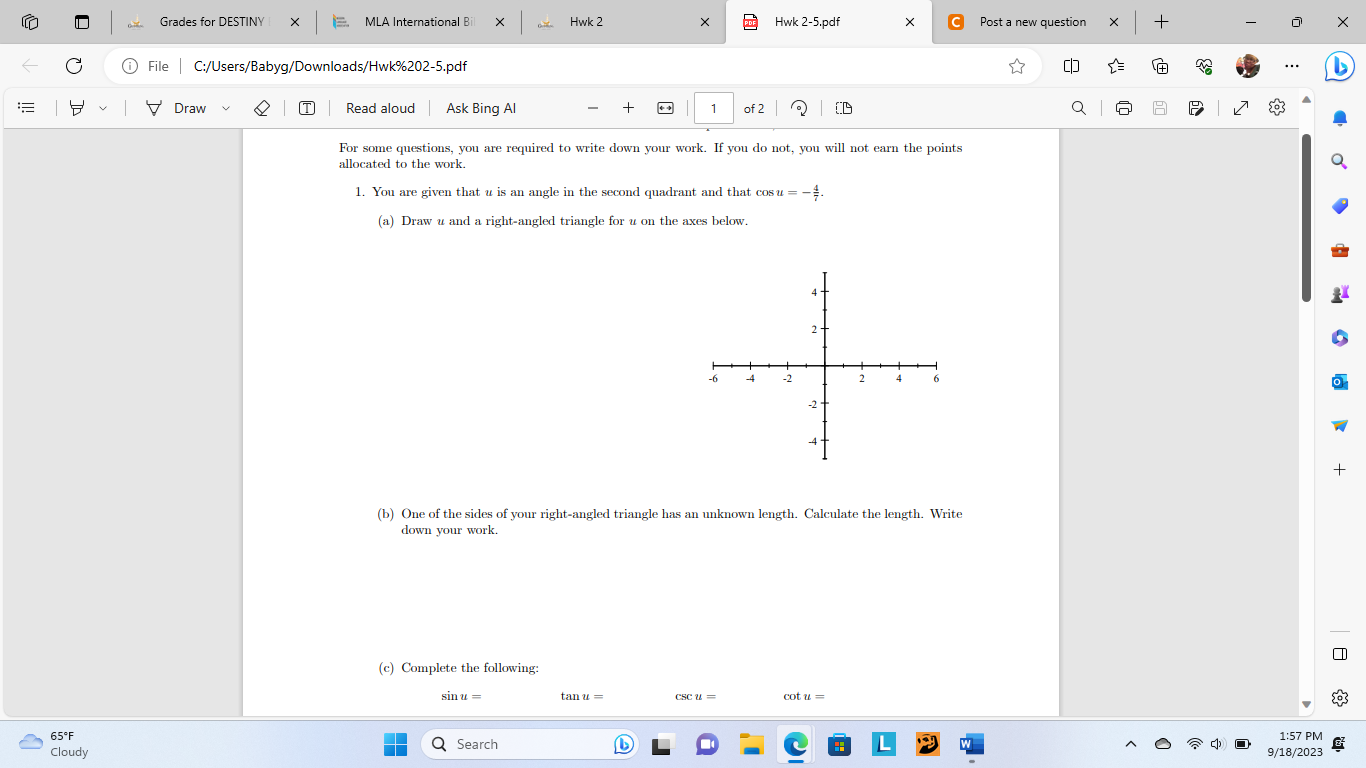The width and height of the screenshot is (1366, 768).
Task: Open the Tab actions menu icon
Action: [x=82, y=22]
